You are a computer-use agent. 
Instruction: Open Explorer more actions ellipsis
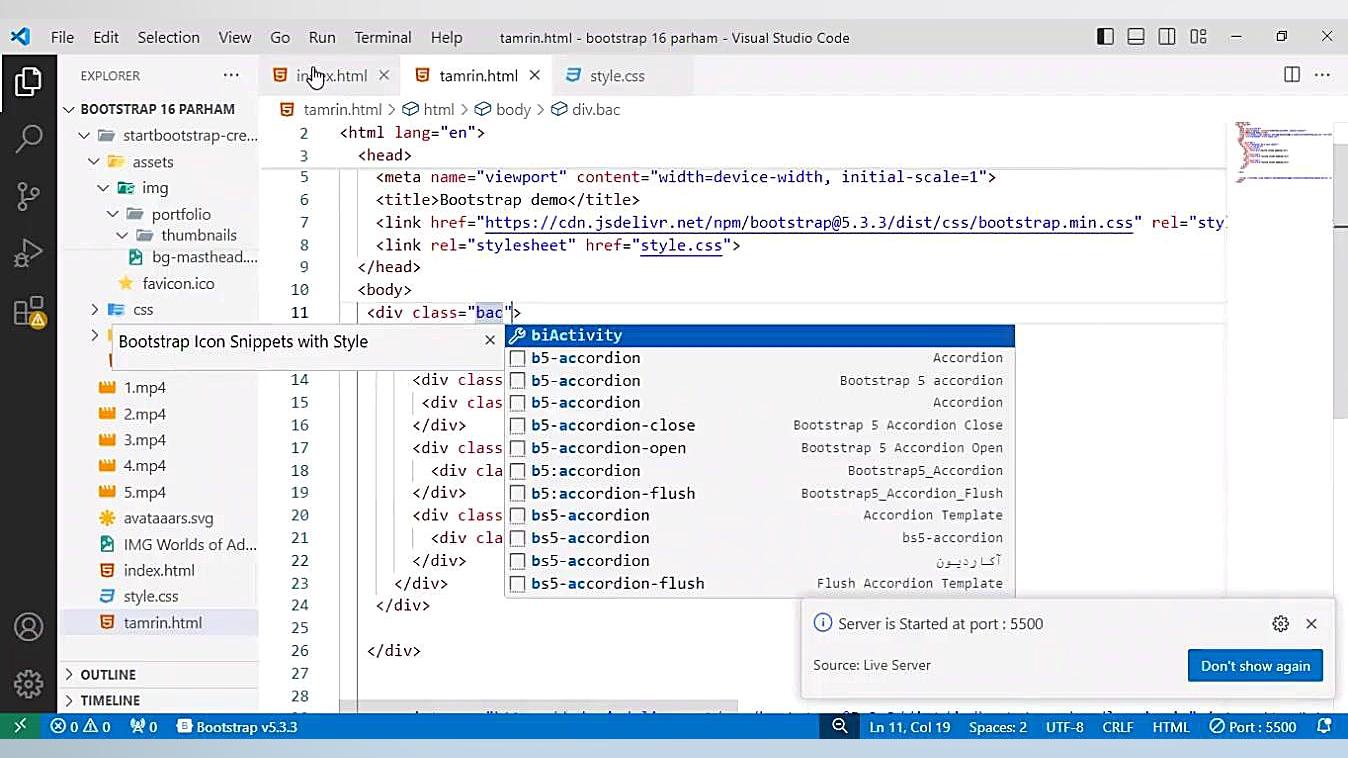click(x=231, y=76)
